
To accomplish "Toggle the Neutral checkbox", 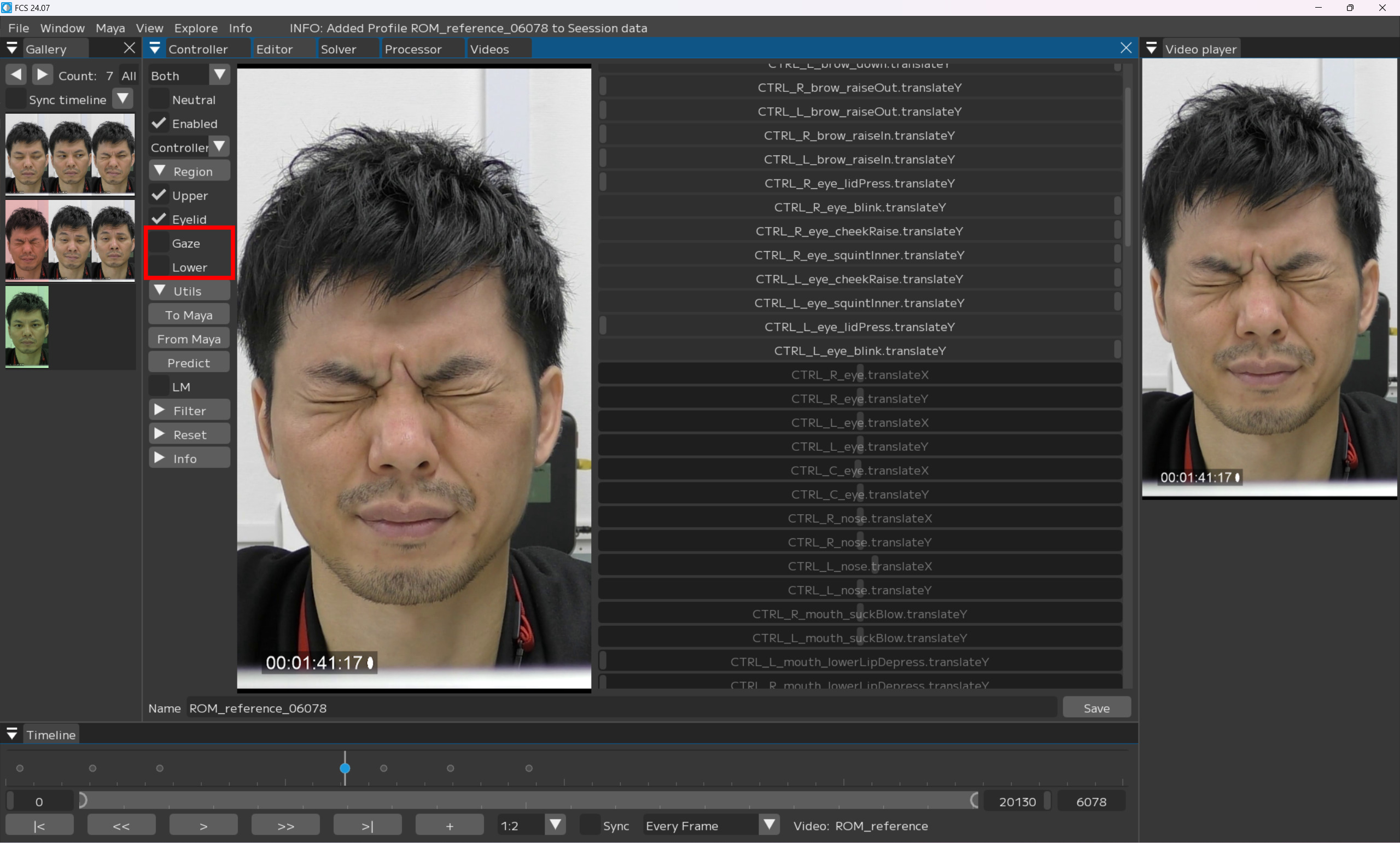I will pyautogui.click(x=160, y=100).
